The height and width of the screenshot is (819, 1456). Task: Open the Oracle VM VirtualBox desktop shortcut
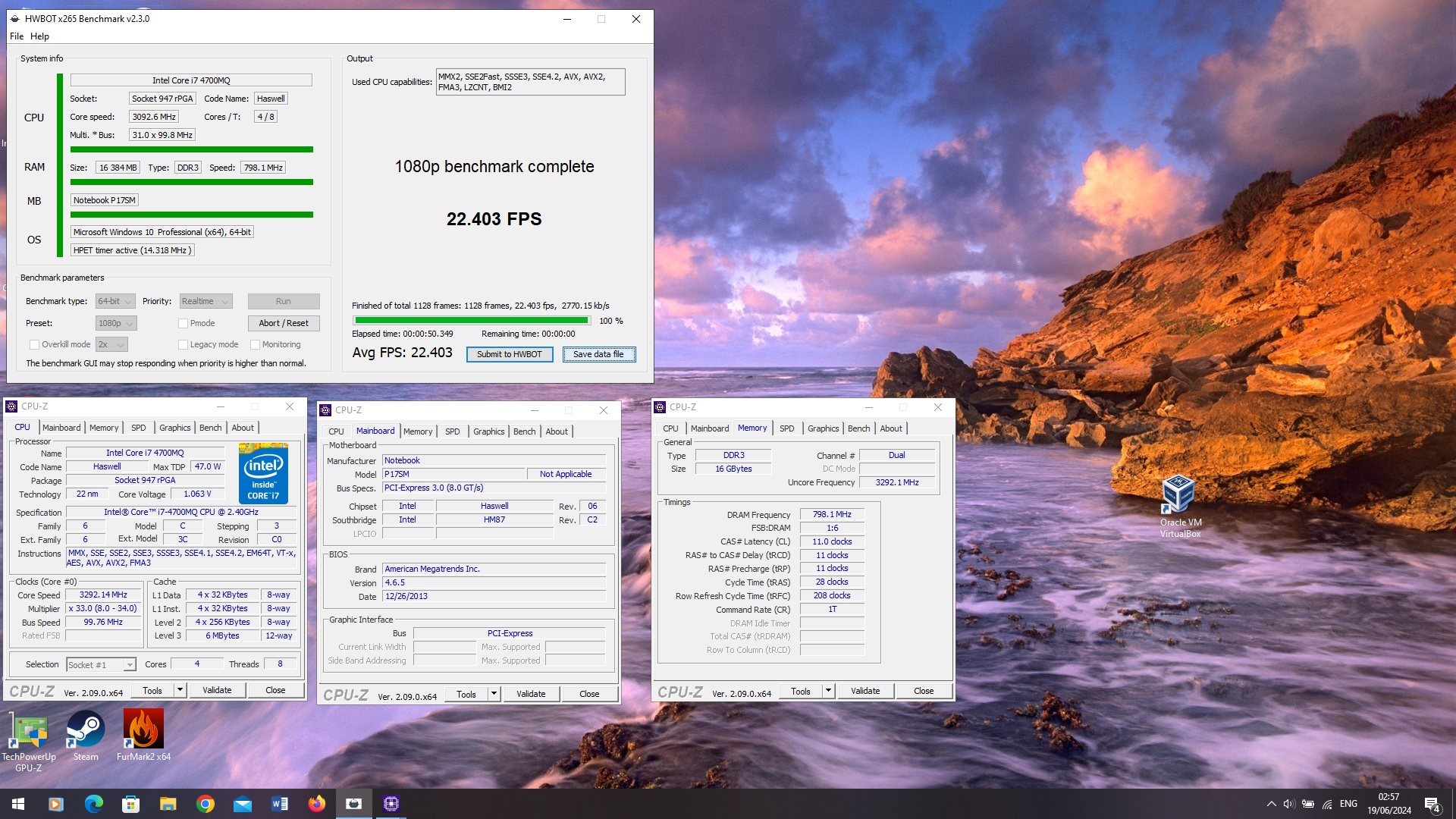click(1180, 506)
